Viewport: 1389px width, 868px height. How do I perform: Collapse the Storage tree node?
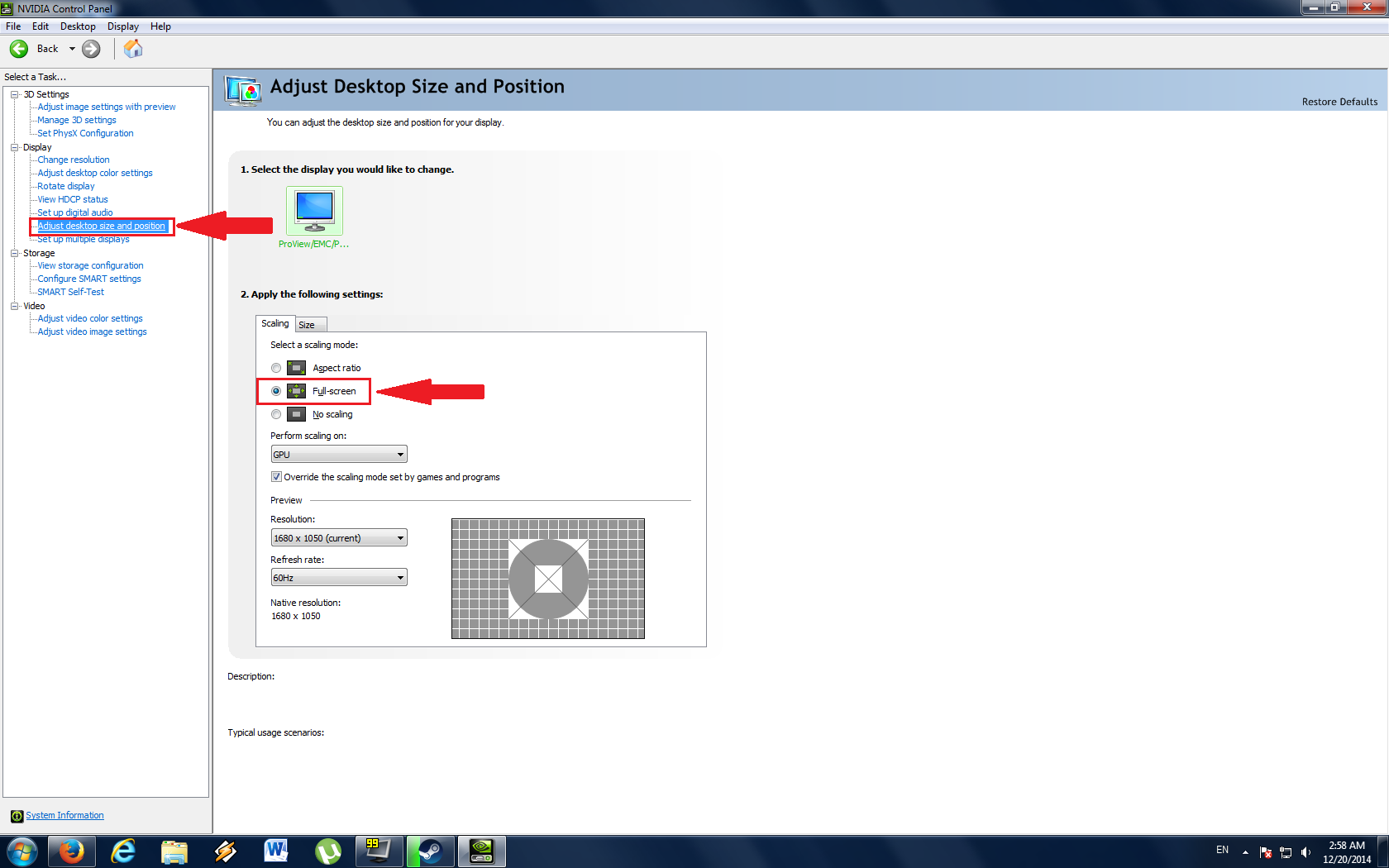pyautogui.click(x=14, y=253)
